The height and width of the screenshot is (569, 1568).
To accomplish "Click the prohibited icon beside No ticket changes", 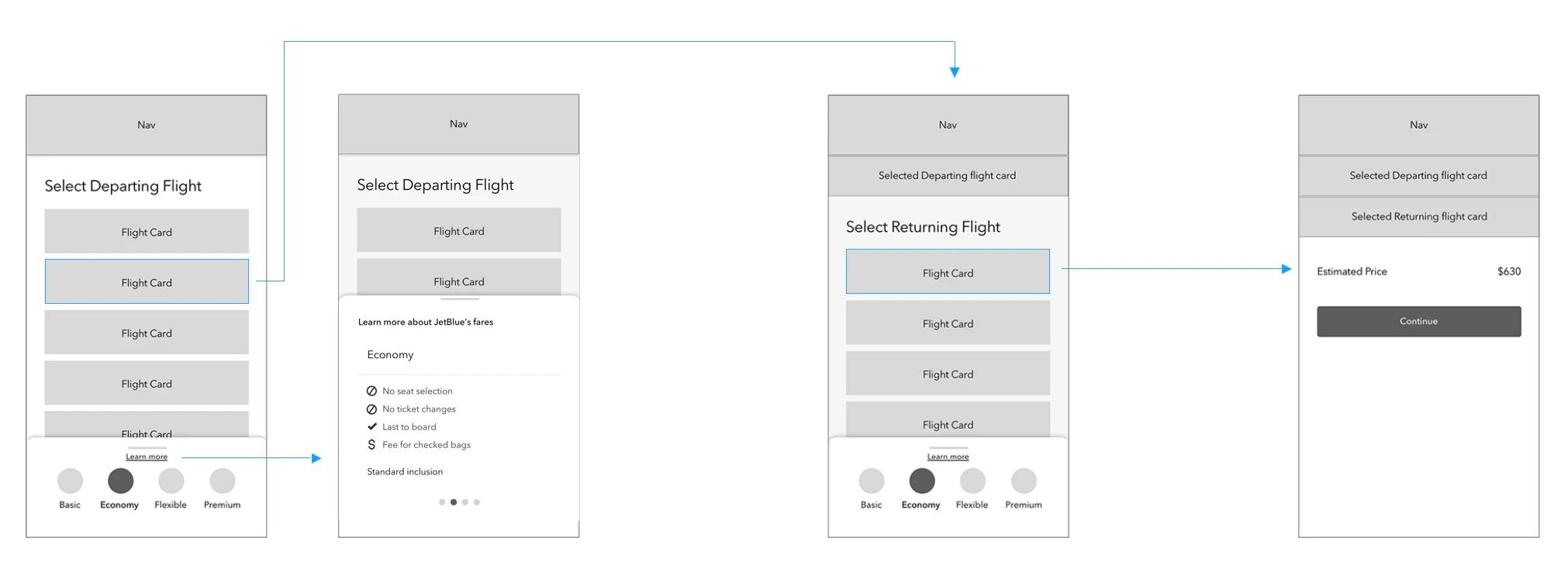I will [371, 409].
